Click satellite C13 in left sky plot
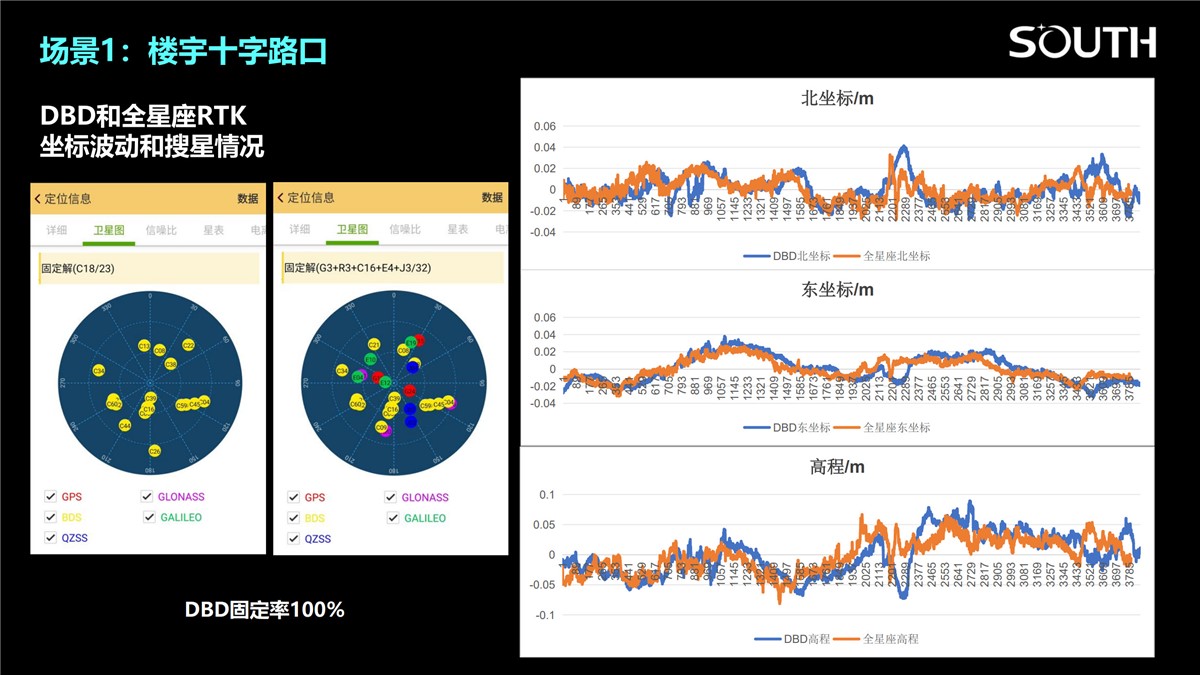The image size is (1200, 675). [x=144, y=346]
